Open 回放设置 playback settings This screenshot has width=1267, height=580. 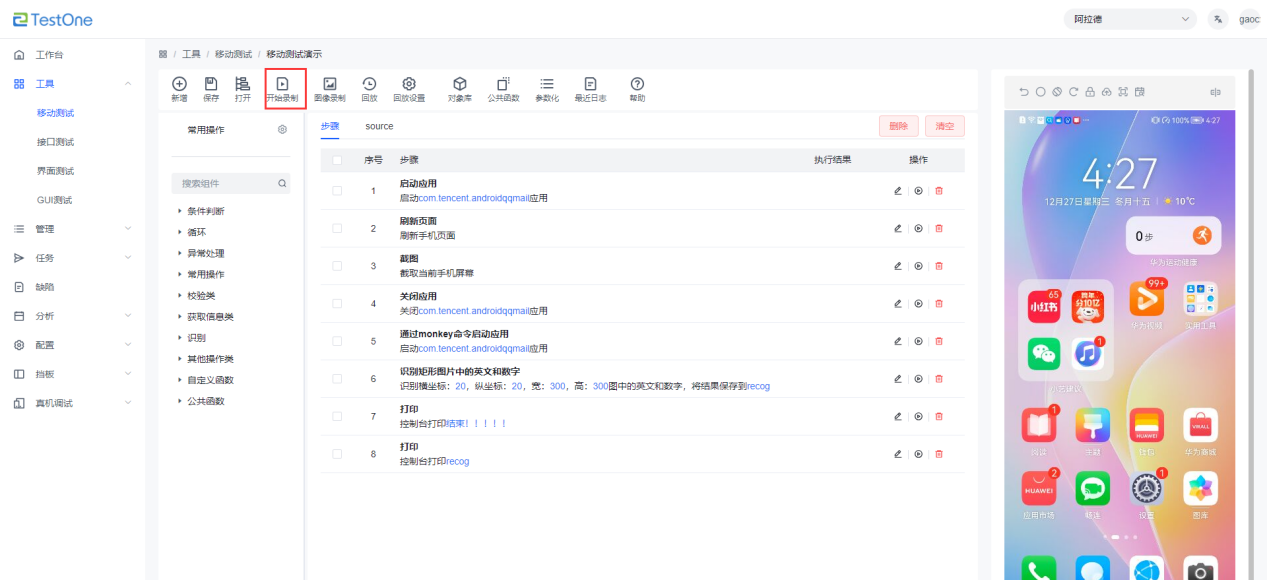408,85
